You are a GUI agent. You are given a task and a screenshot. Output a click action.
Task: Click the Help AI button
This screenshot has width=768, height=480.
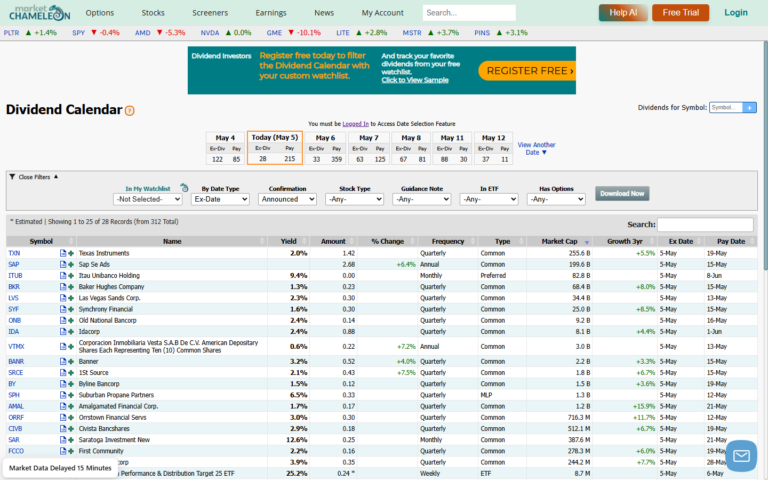[623, 13]
